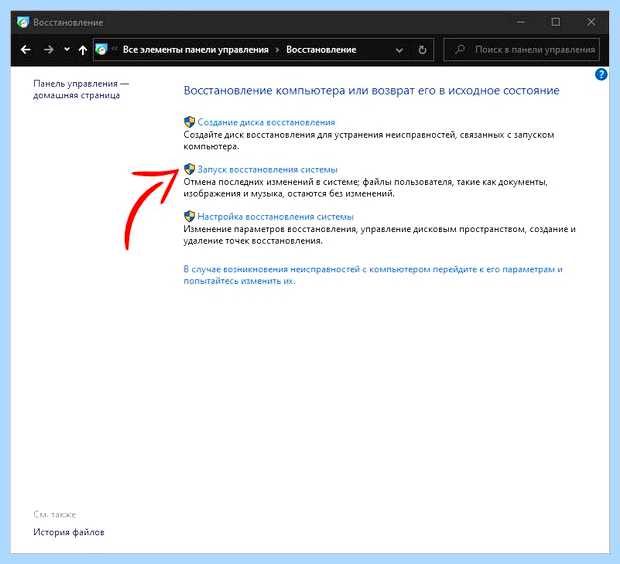This screenshot has width=620, height=564.
Task: Maximize the Восстановление window
Action: [556, 22]
